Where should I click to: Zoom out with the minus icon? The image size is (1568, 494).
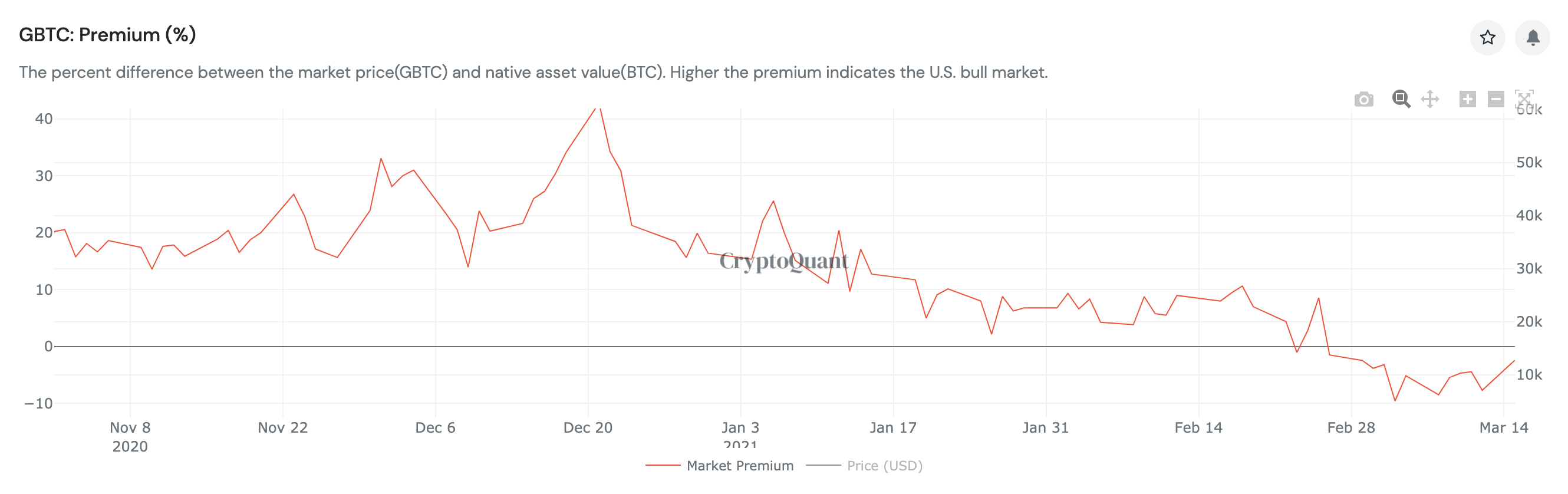[x=1495, y=99]
